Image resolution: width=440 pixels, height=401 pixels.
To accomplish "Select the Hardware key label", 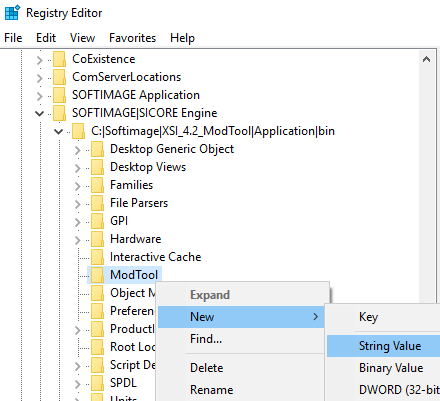I will [x=136, y=239].
